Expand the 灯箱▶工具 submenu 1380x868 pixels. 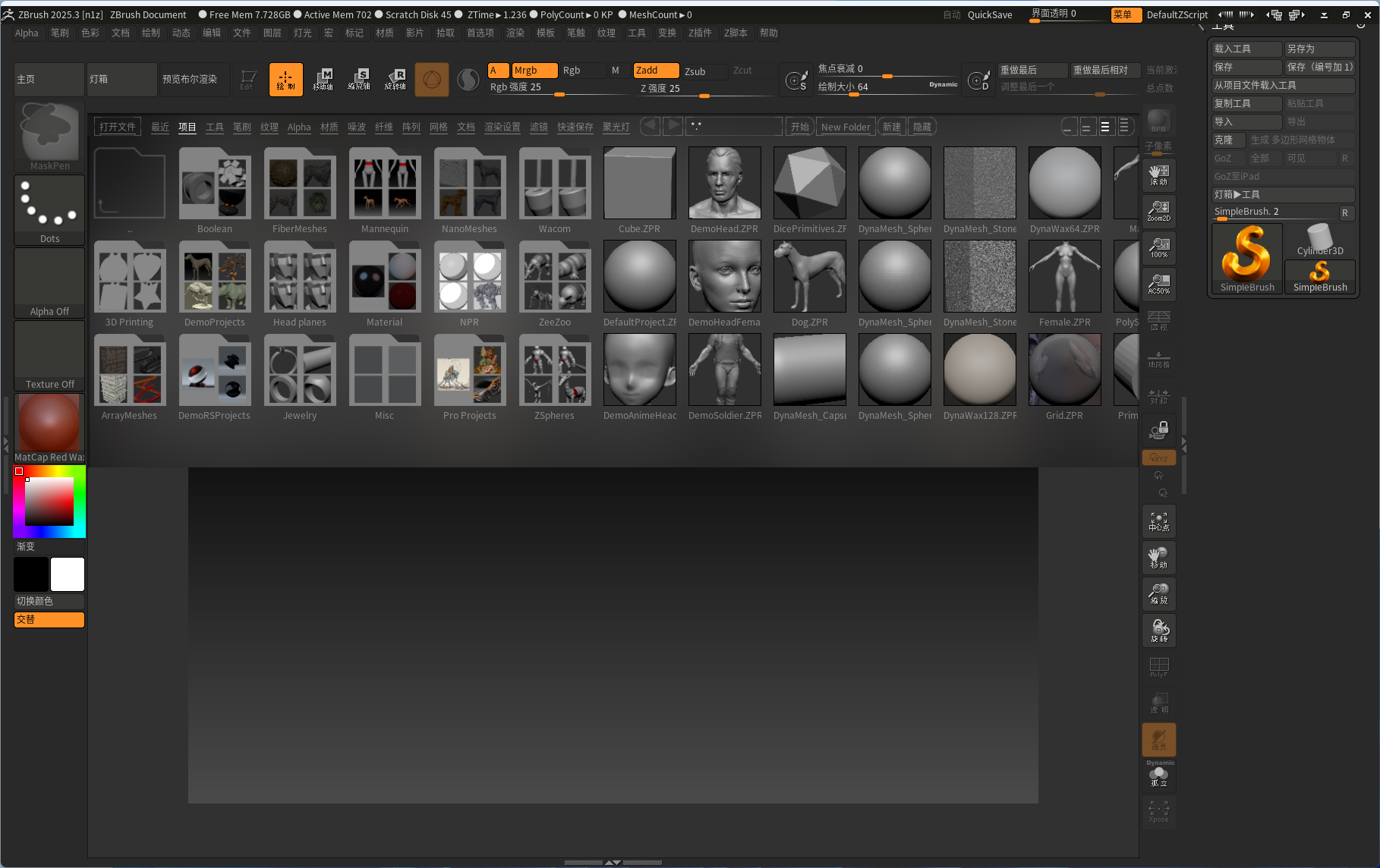(x=1283, y=194)
